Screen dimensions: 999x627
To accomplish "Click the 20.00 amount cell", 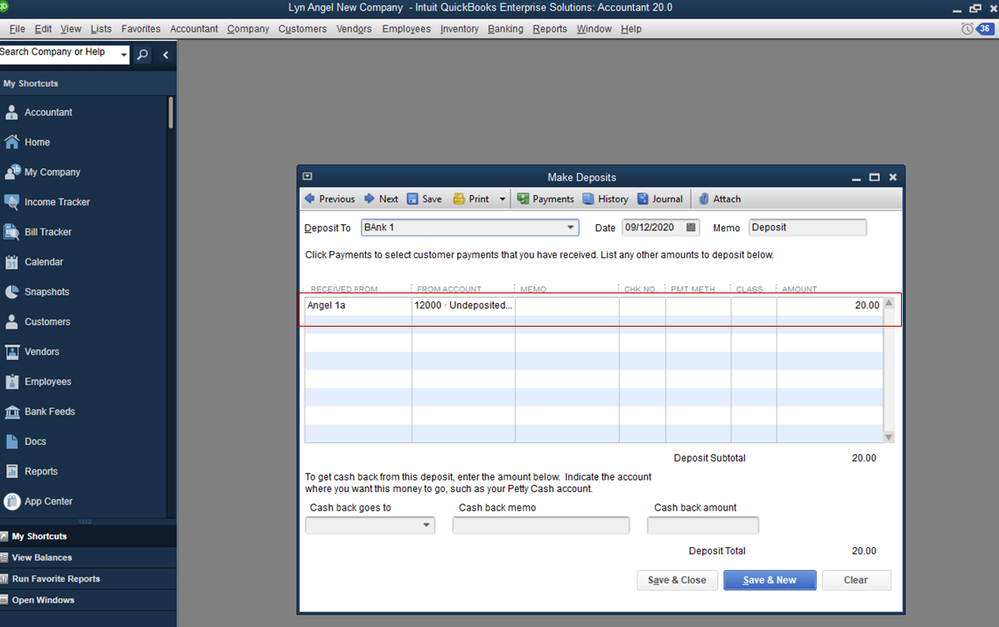I will pos(830,305).
